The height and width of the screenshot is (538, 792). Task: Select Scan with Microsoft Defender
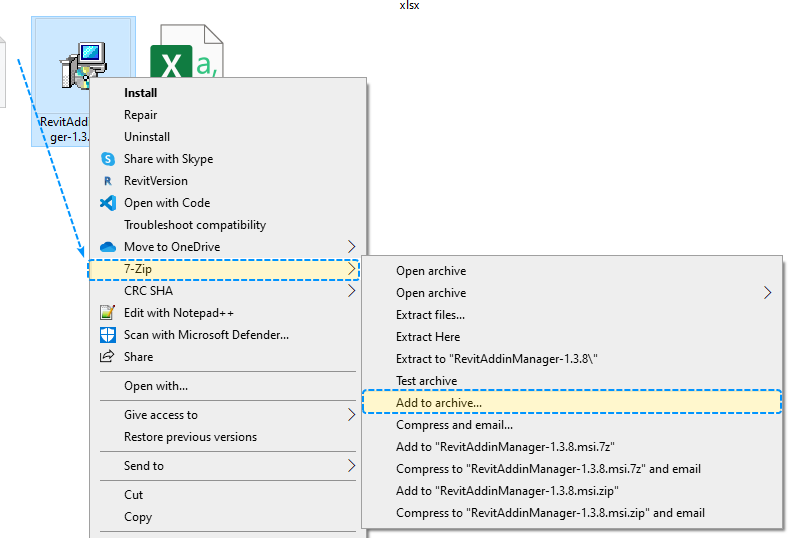tap(228, 335)
